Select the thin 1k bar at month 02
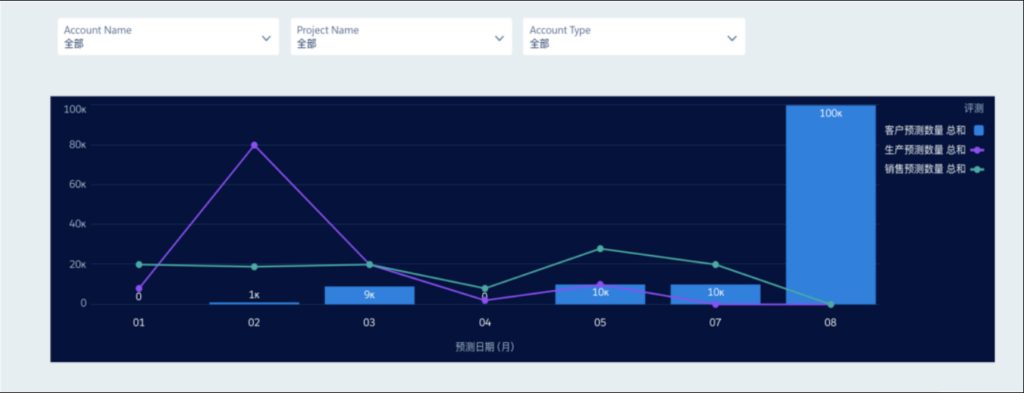Viewport: 1024px width, 393px height. (254, 303)
